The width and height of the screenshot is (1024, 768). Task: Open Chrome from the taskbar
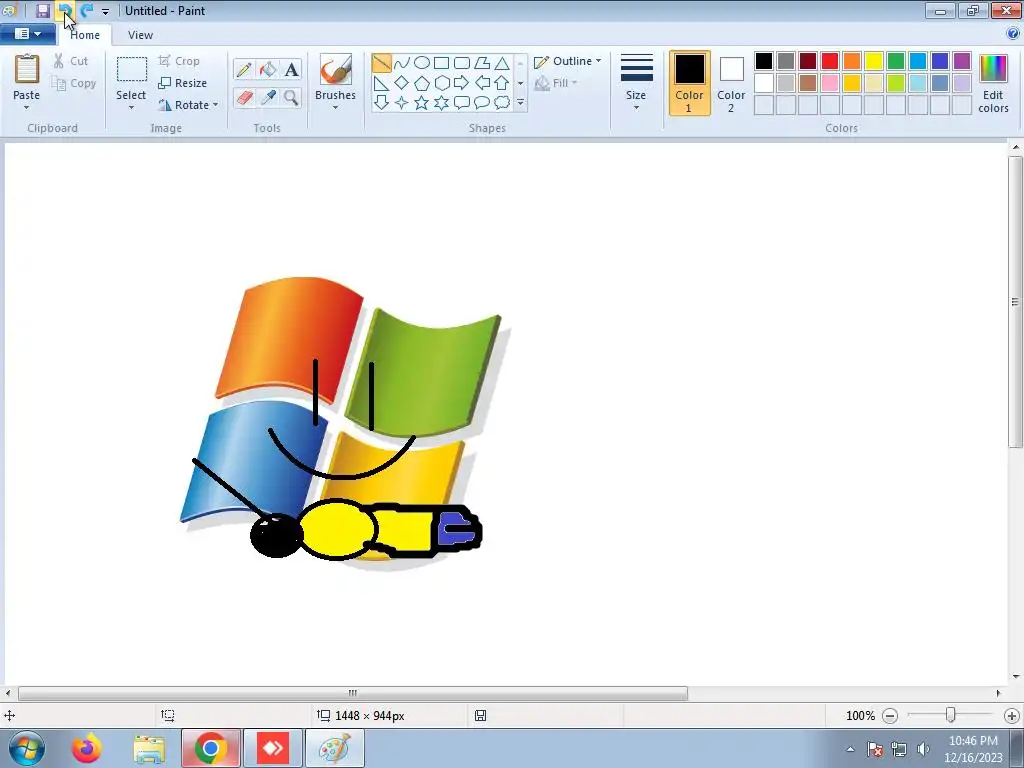point(210,748)
